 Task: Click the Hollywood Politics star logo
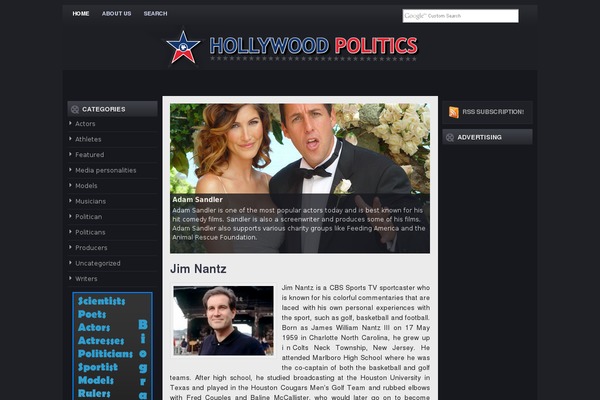(183, 47)
